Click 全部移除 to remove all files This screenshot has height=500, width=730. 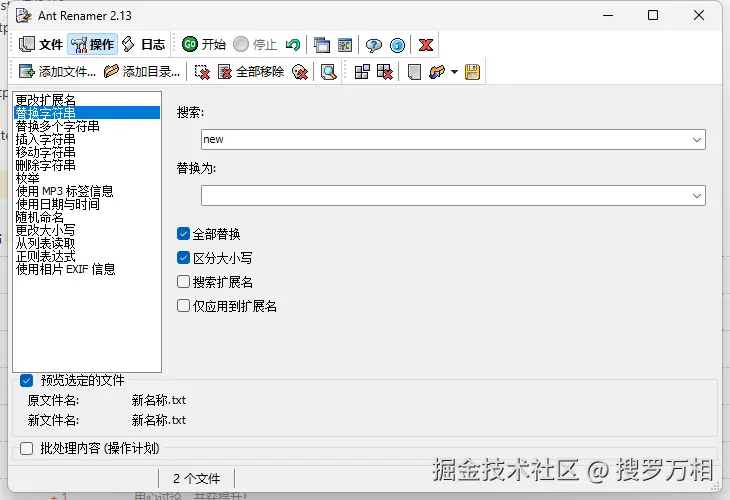(x=251, y=72)
